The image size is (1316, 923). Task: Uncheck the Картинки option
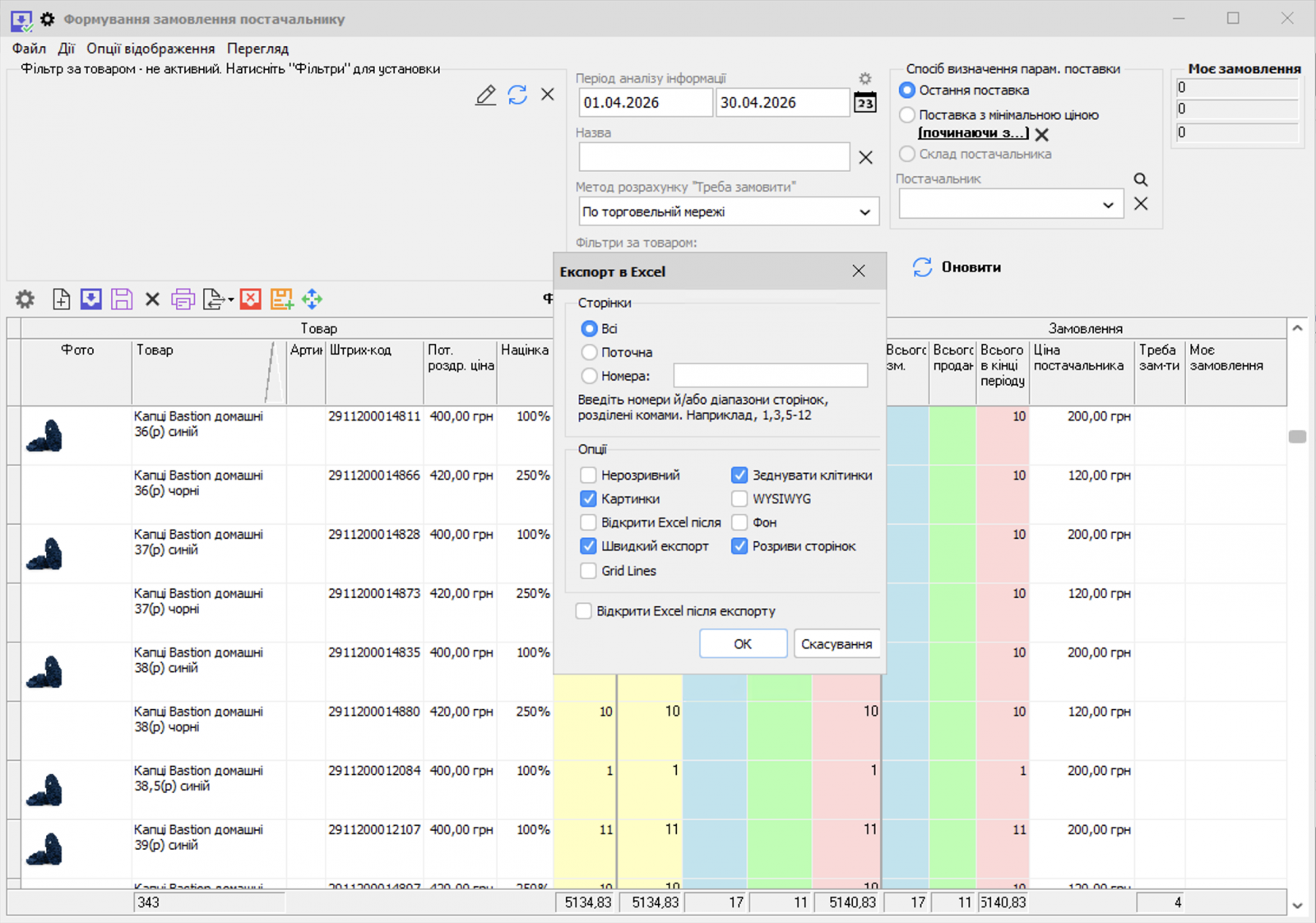[x=589, y=499]
